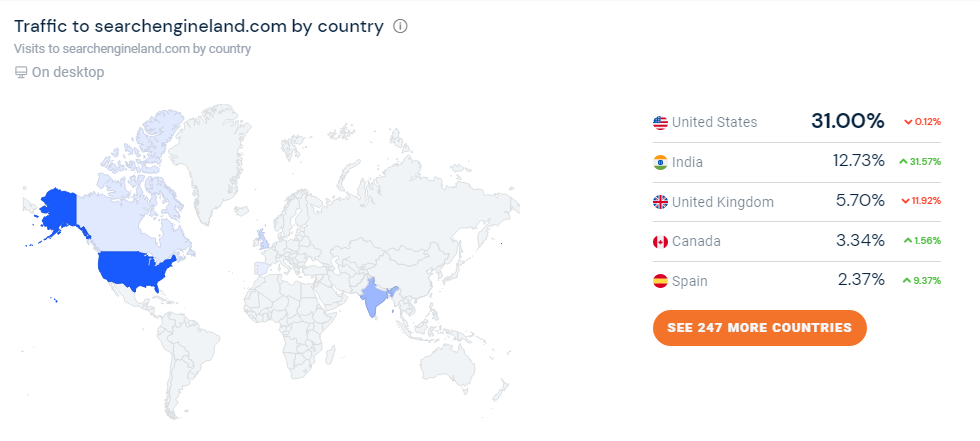Image resolution: width=980 pixels, height=441 pixels.
Task: Click the United Kingdom country name
Action: coord(722,202)
